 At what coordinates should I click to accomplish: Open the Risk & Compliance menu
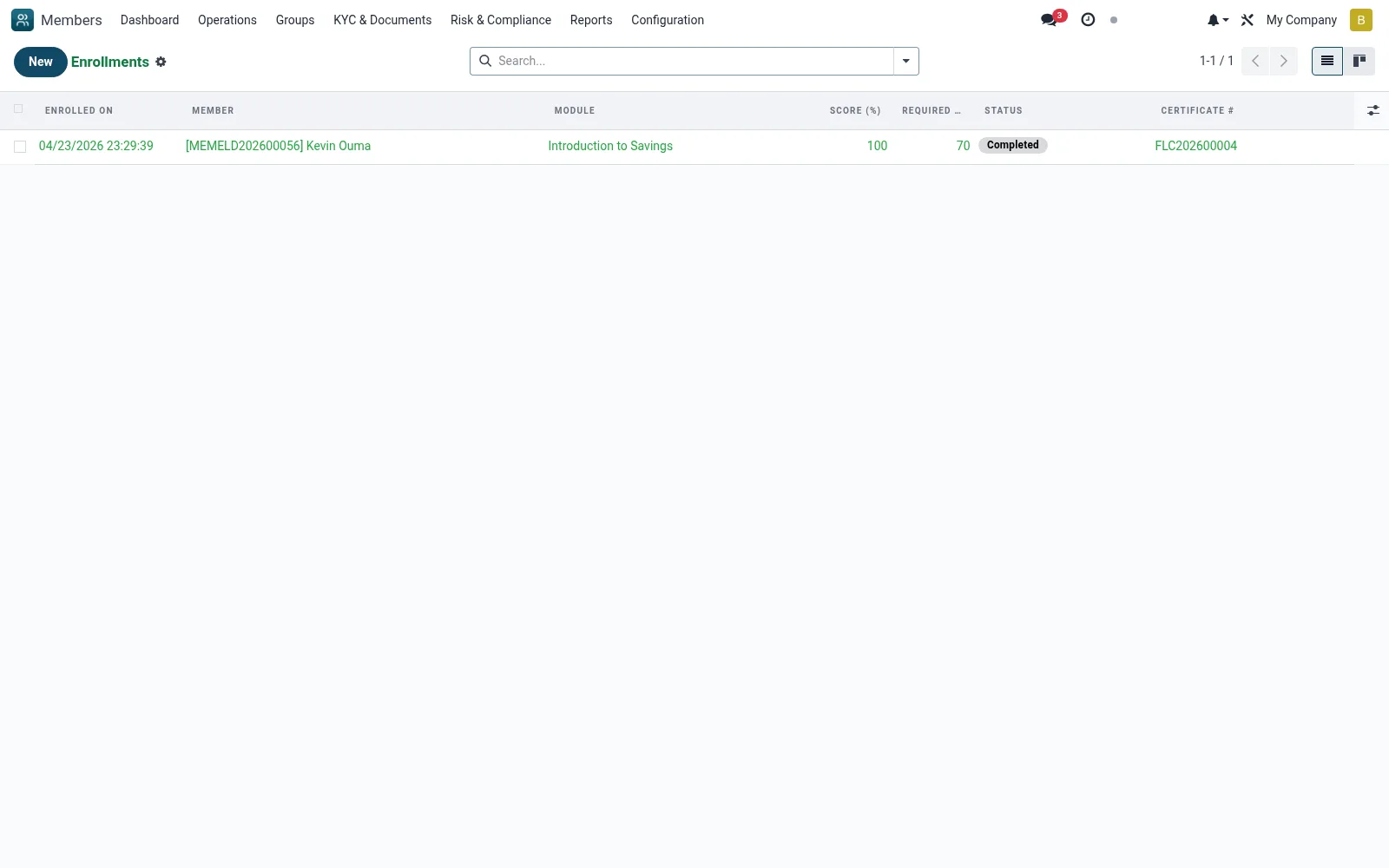(501, 20)
